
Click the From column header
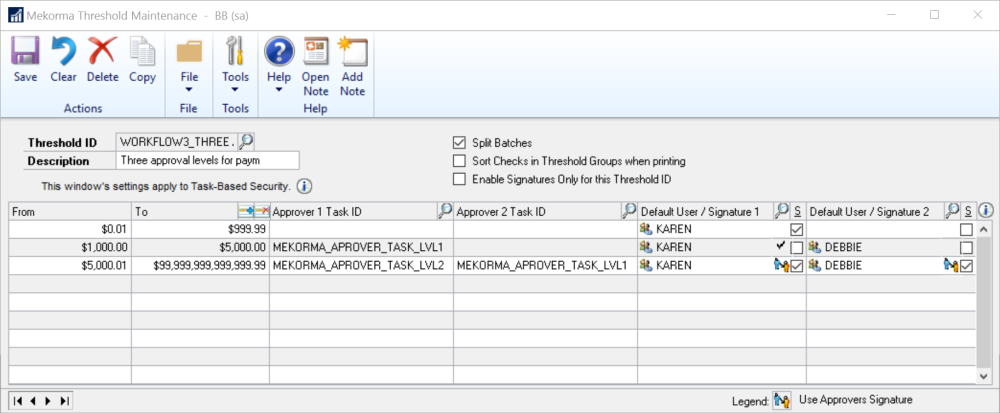70,211
